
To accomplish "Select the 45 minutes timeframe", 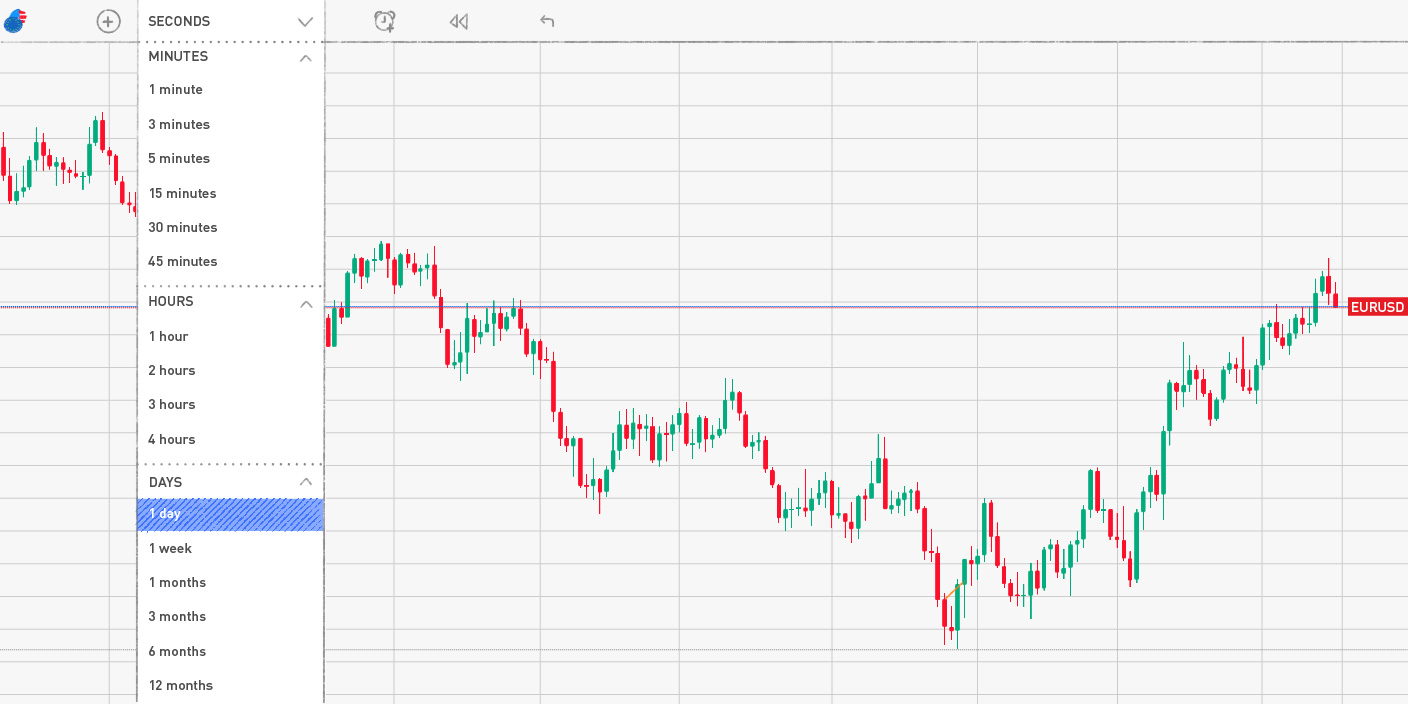I will pos(183,261).
